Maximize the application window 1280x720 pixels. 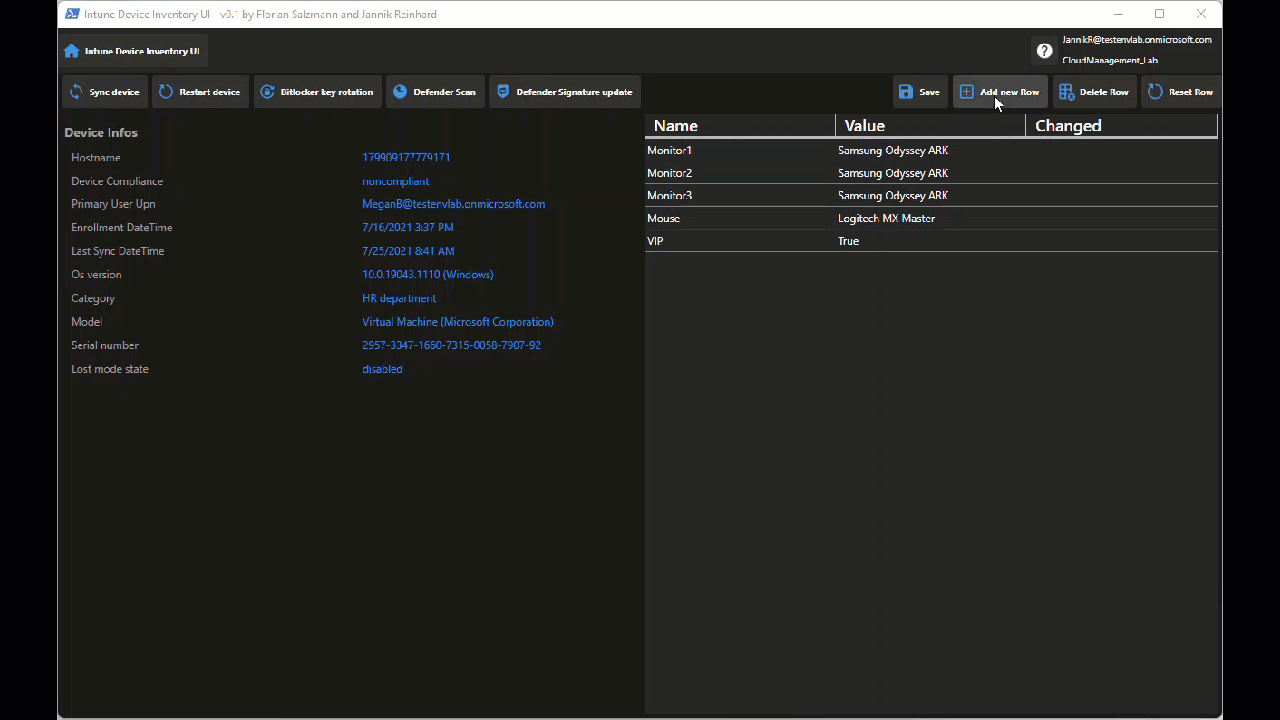click(1159, 14)
